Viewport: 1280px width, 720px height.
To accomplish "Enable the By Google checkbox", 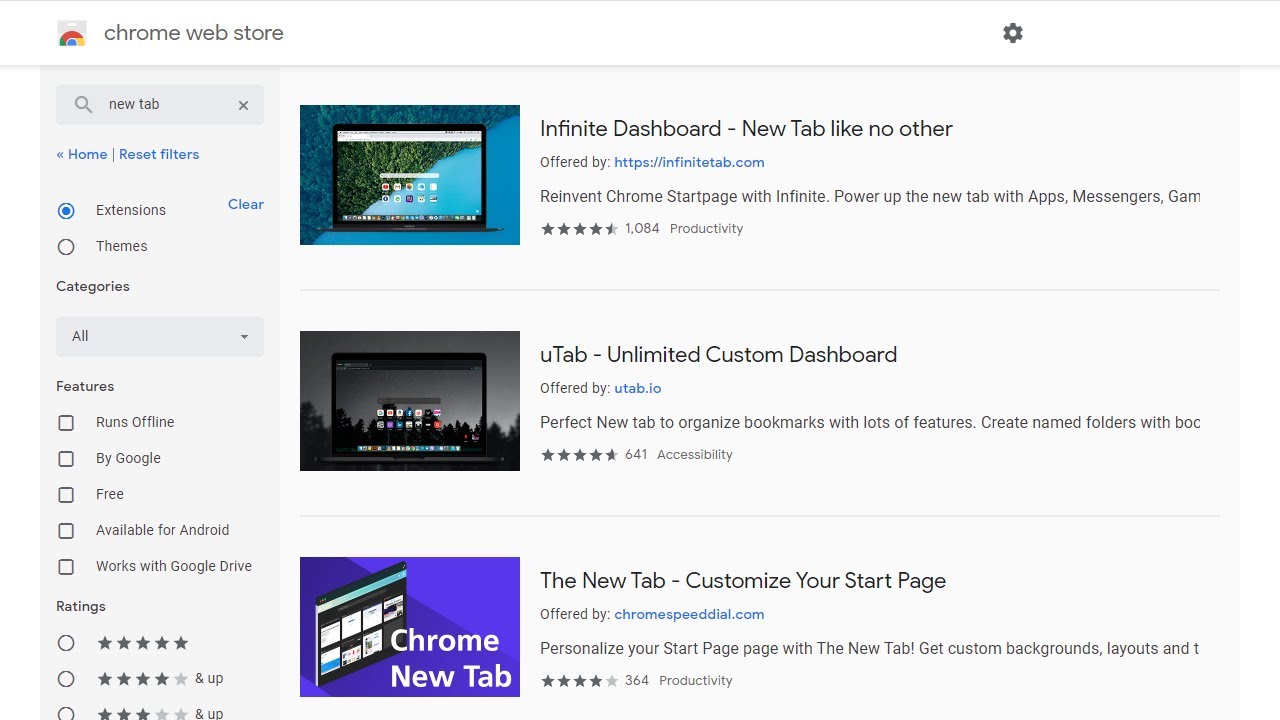I will tap(66, 459).
